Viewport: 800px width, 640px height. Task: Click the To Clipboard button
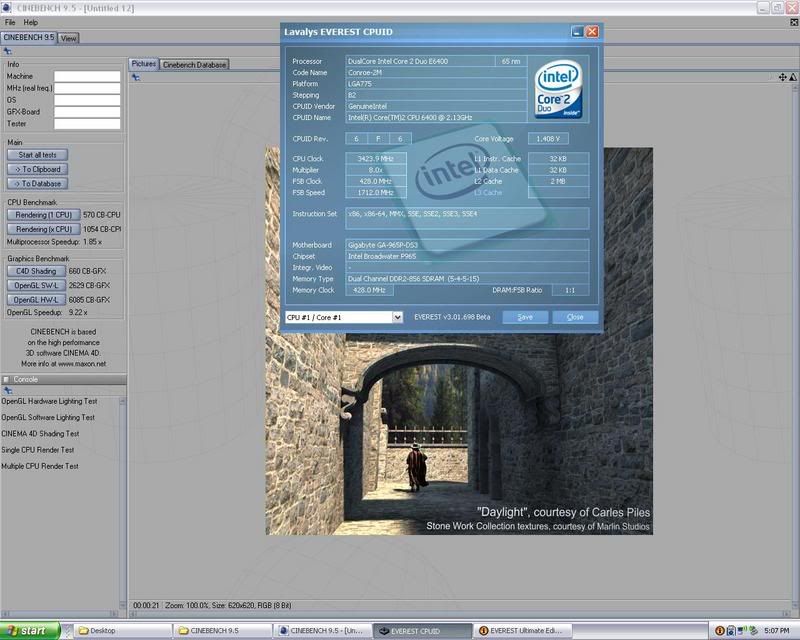[37, 169]
